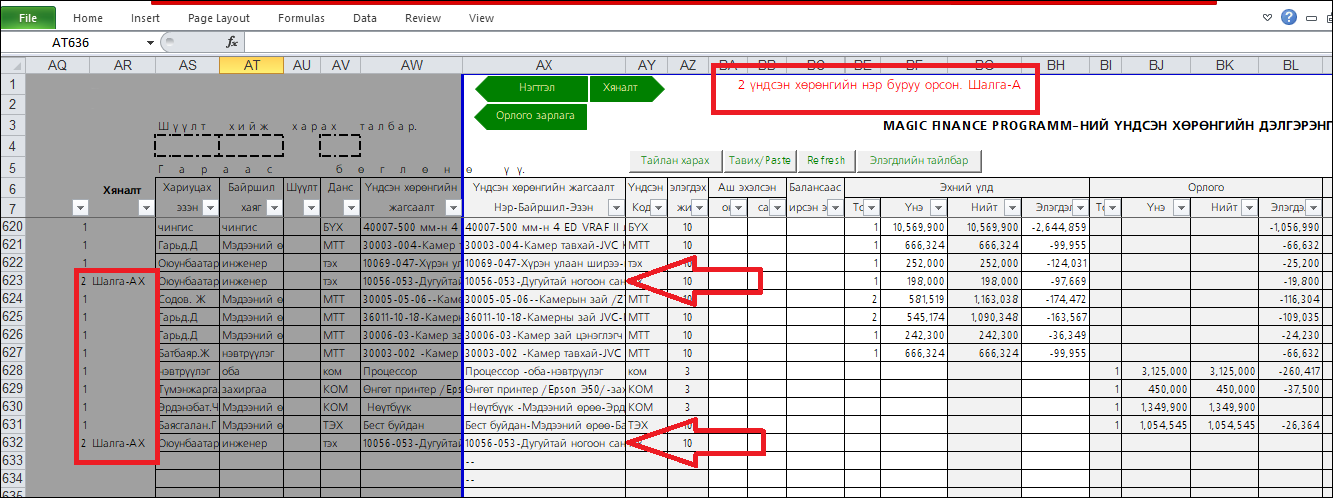Screen dimensions: 1333x498
Task: Click the Select All corner triangle
Action: pyautogui.click(x=12, y=65)
